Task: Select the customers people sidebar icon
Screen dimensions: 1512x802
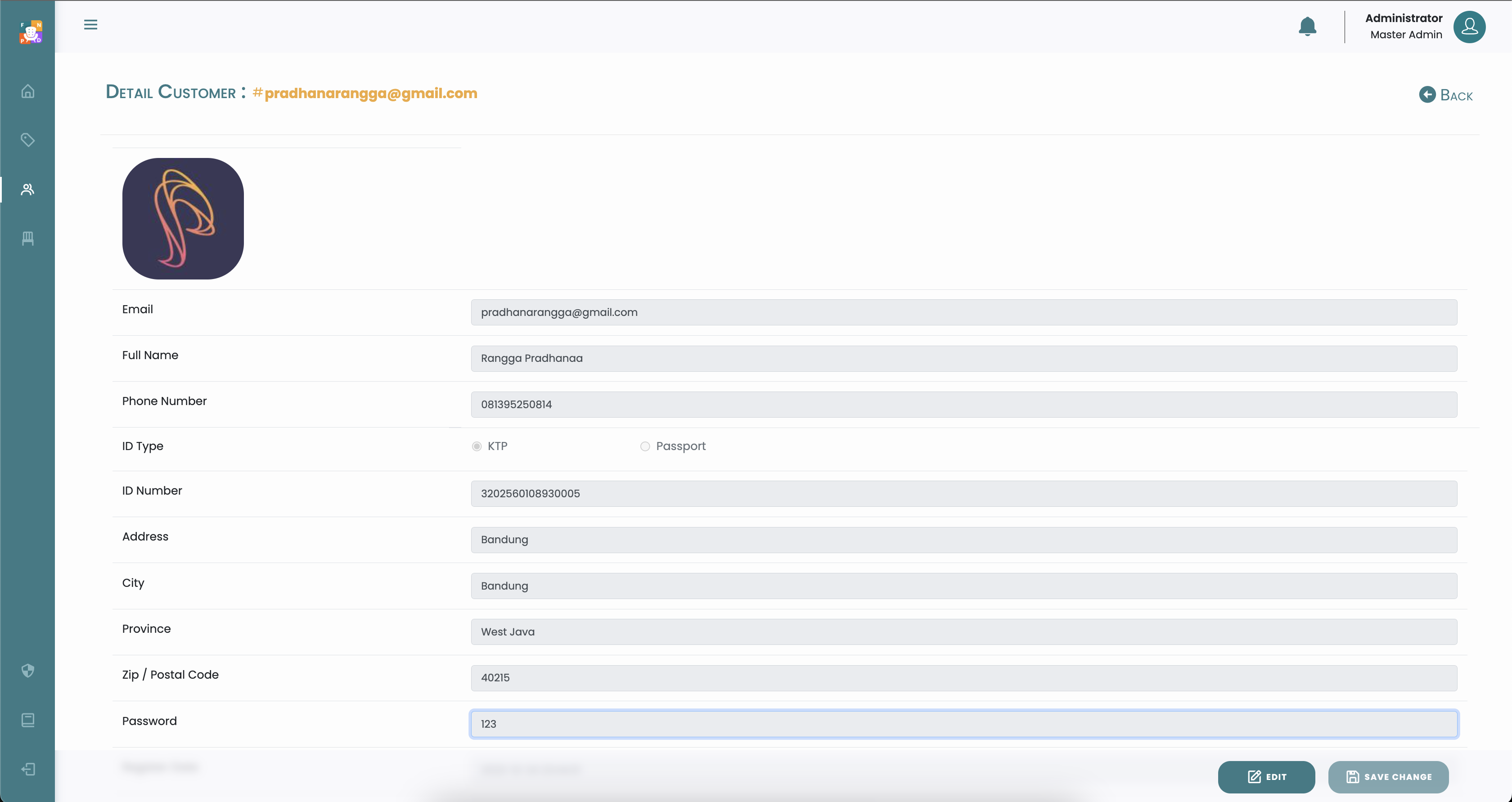Action: (x=27, y=189)
